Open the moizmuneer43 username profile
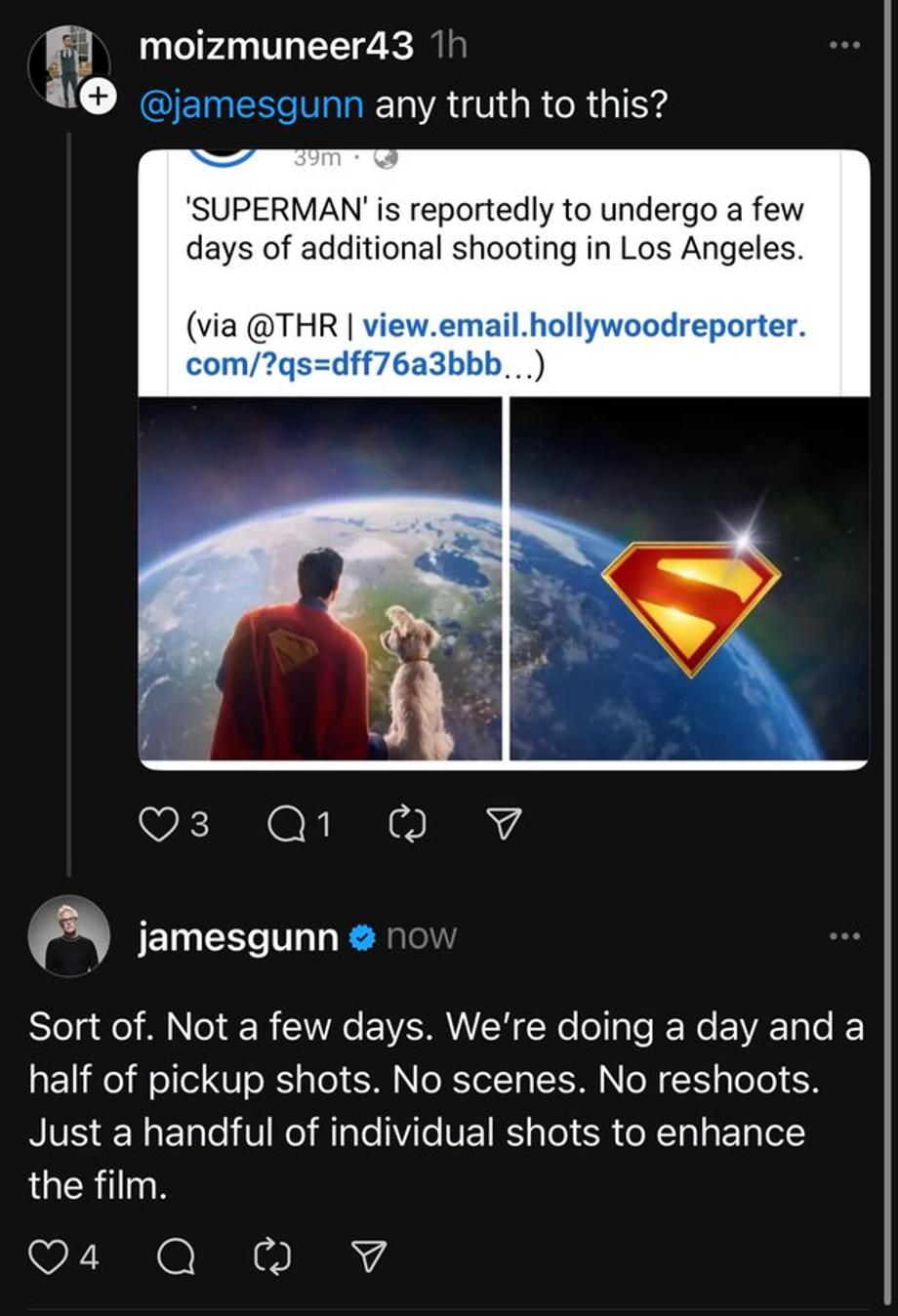This screenshot has height=1316, width=898. [x=276, y=46]
